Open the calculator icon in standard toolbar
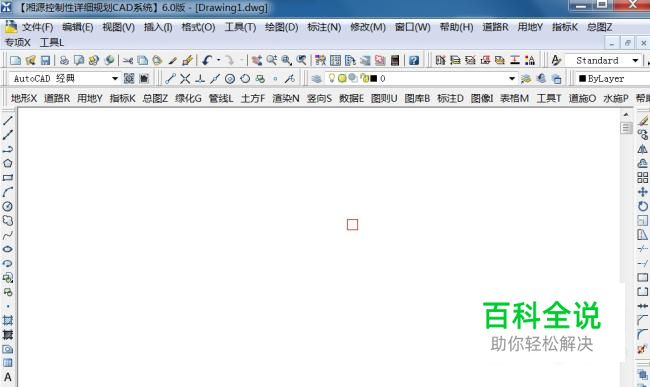Screen dimensions: 650x387 coord(395,60)
